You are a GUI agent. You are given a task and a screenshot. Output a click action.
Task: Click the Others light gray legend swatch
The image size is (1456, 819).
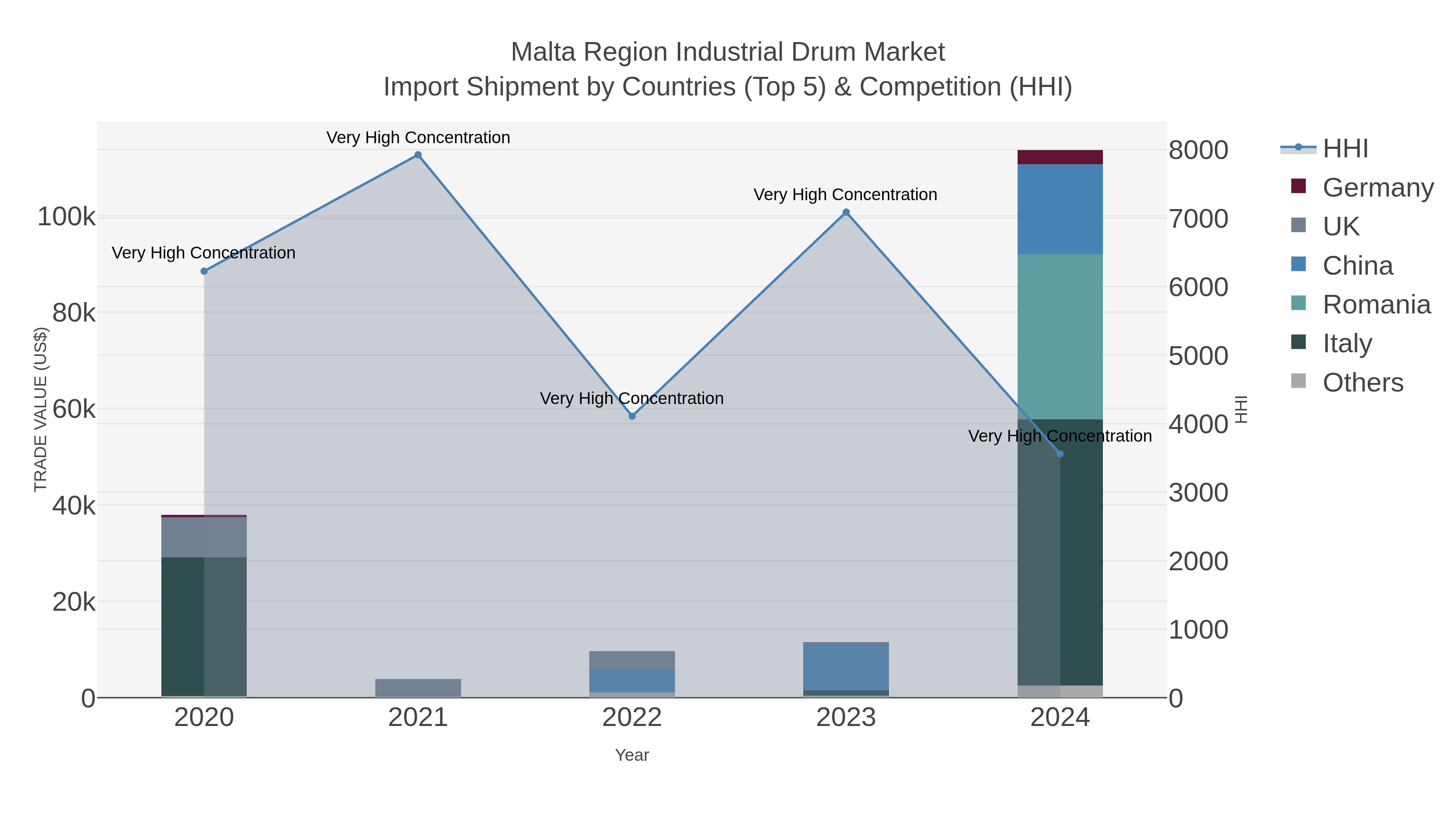click(x=1299, y=381)
